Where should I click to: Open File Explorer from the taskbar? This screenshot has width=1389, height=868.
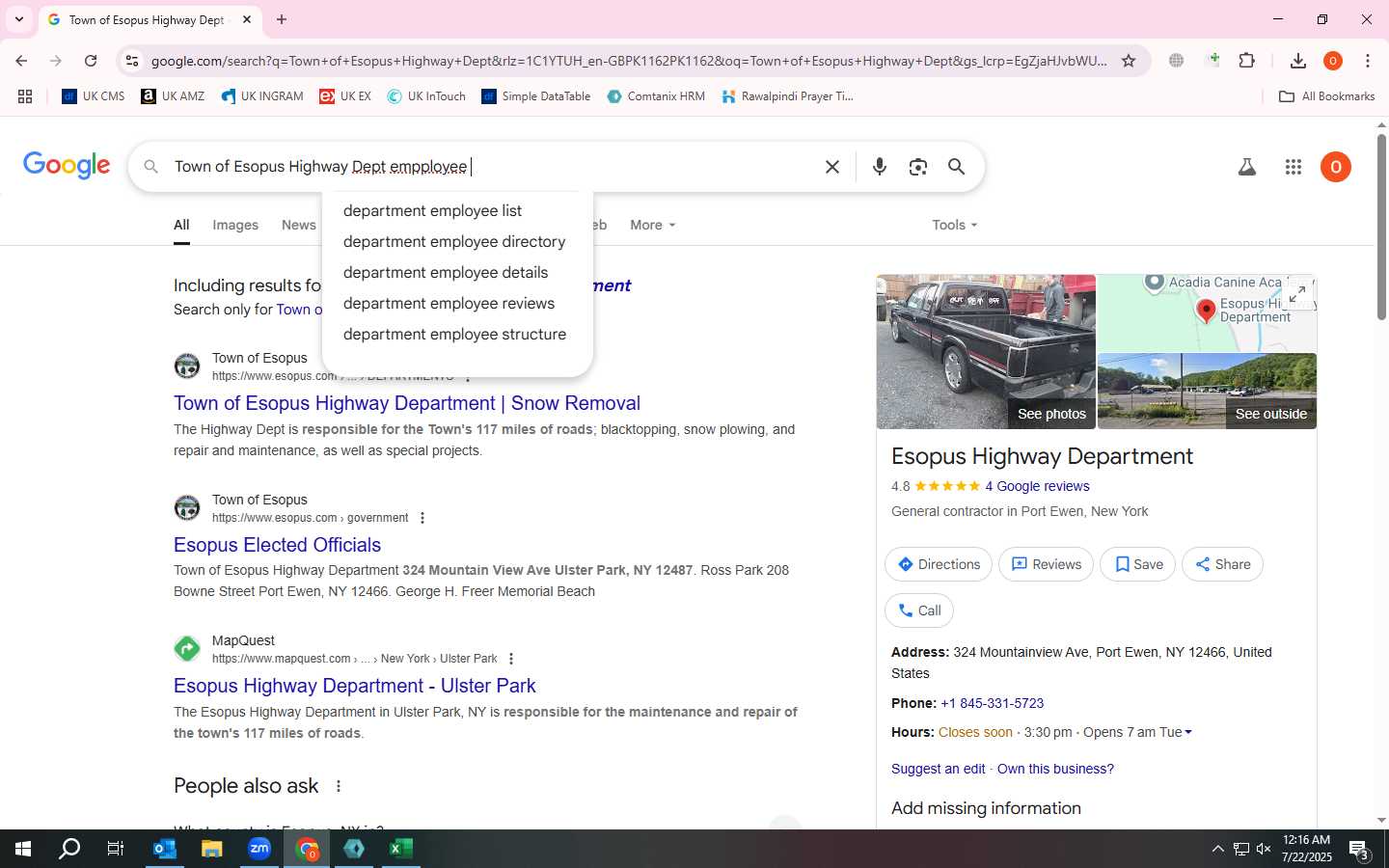[212, 849]
